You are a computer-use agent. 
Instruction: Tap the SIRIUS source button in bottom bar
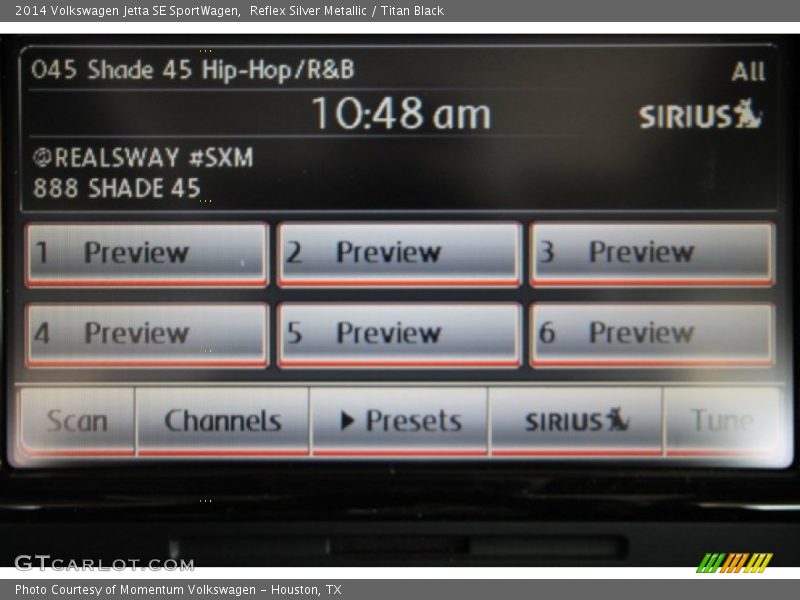[576, 421]
